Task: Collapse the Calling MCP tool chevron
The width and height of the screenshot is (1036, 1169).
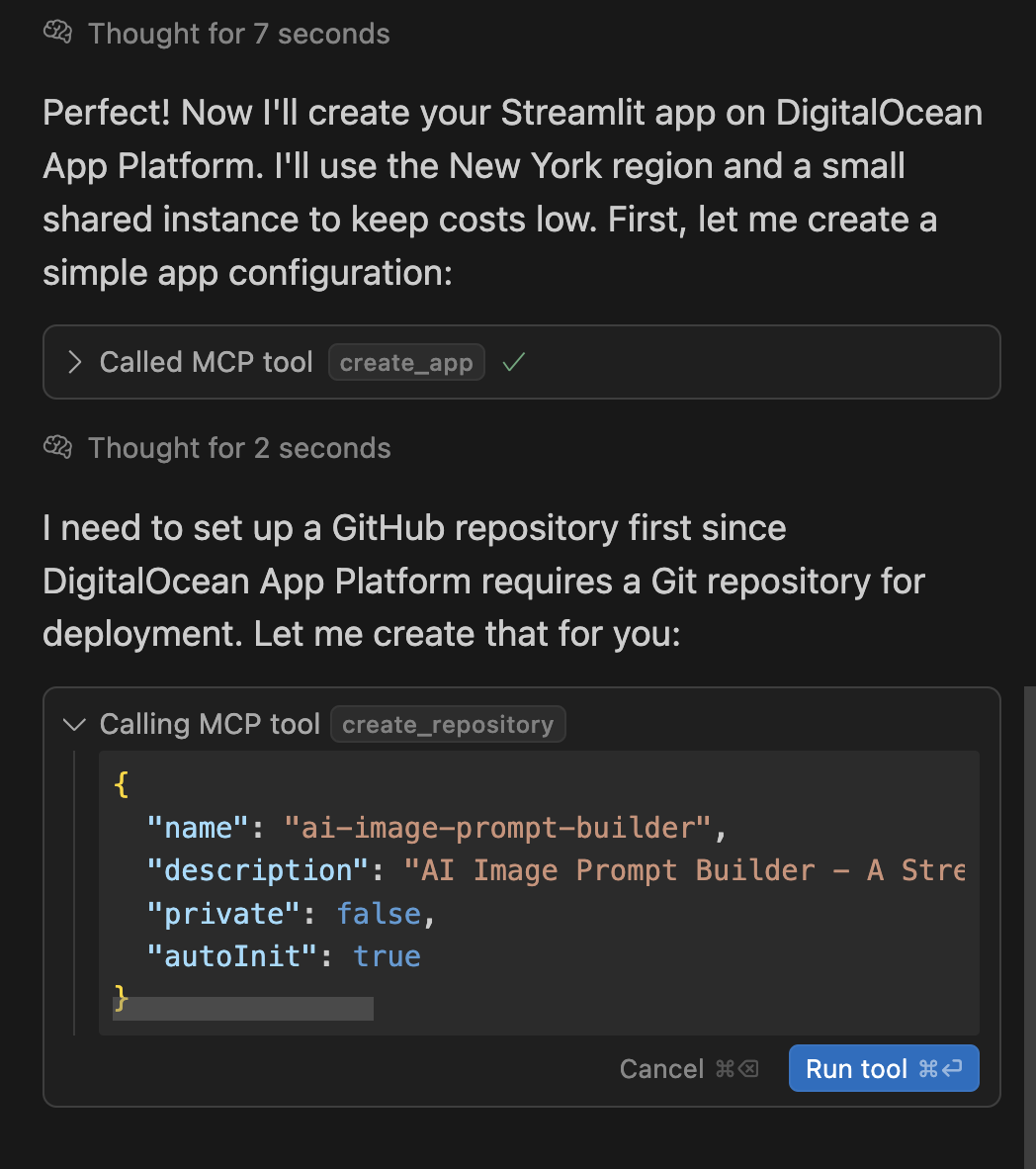Action: pos(74,725)
